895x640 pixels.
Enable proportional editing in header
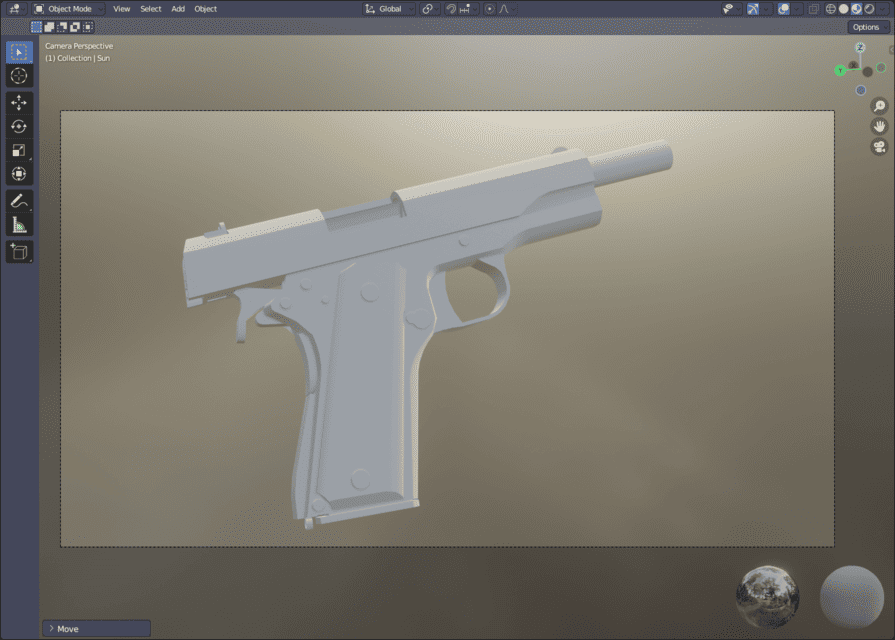[x=490, y=9]
